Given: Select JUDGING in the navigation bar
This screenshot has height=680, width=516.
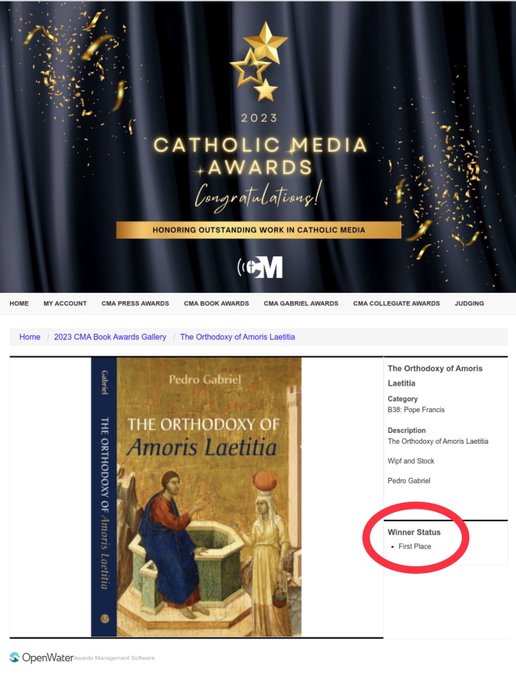Looking at the screenshot, I should [x=469, y=304].
